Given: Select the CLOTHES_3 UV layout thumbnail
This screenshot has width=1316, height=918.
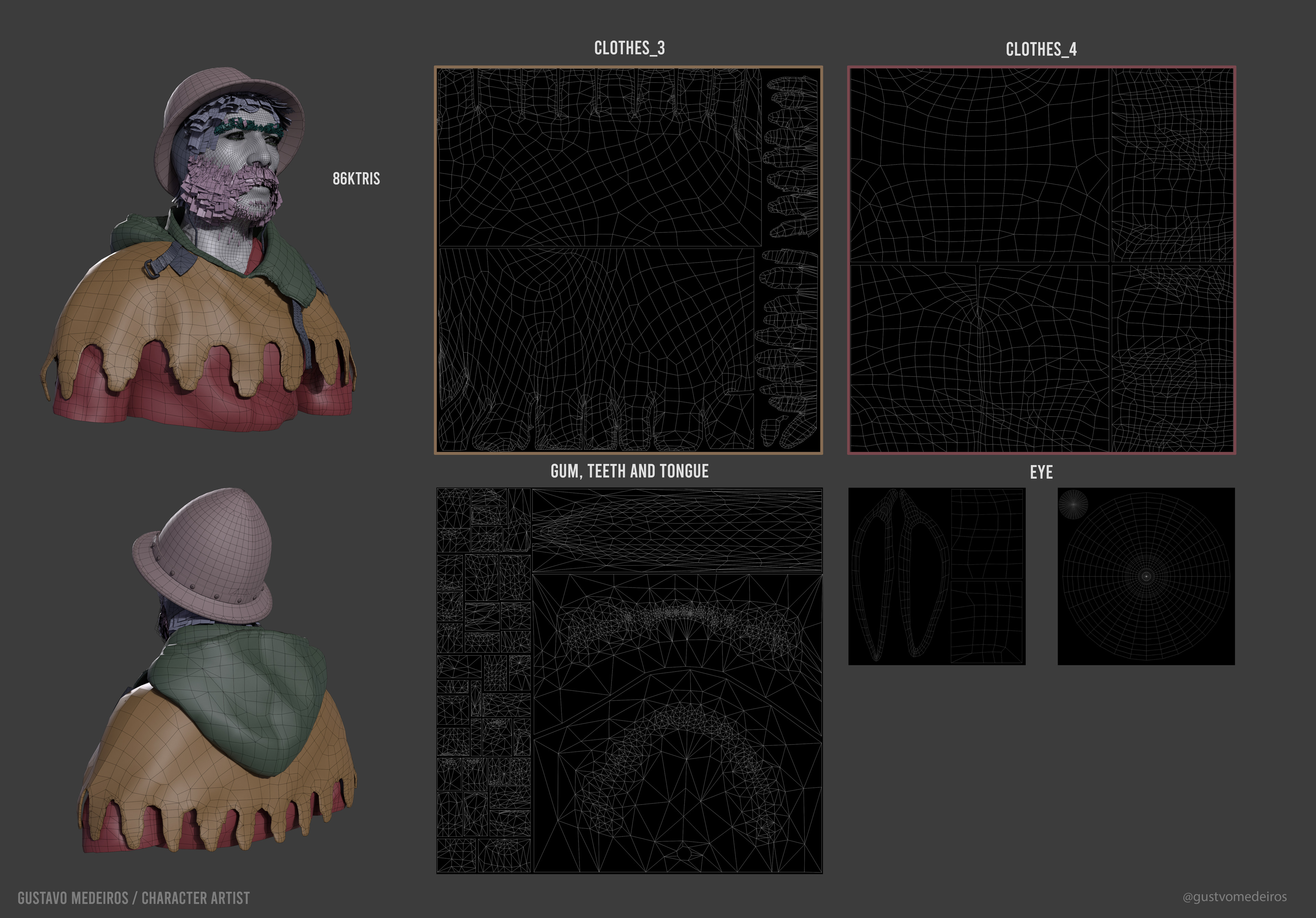Looking at the screenshot, I should (x=629, y=260).
